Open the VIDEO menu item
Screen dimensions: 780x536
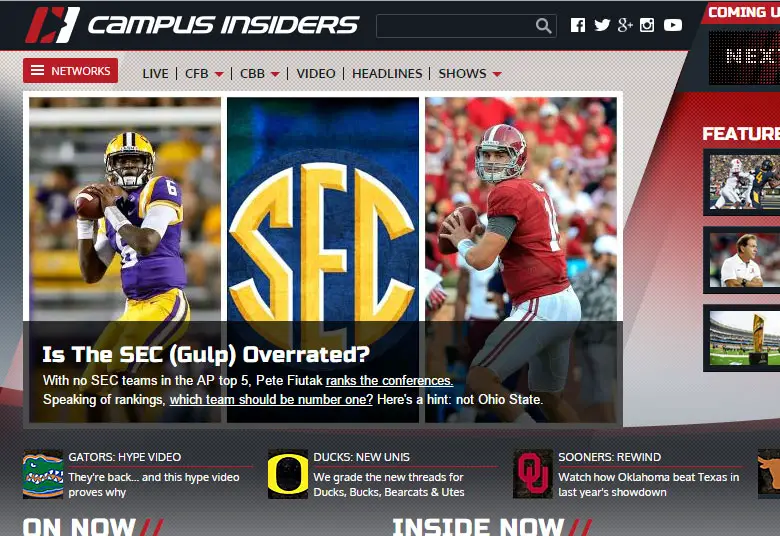point(316,74)
